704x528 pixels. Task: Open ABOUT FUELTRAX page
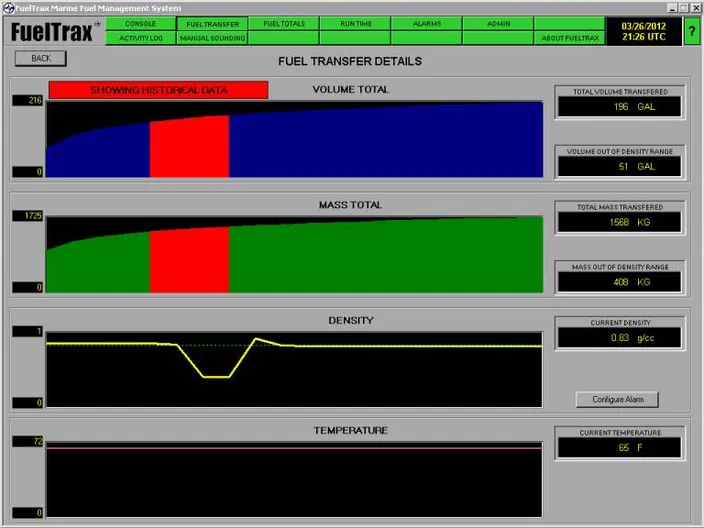570,38
